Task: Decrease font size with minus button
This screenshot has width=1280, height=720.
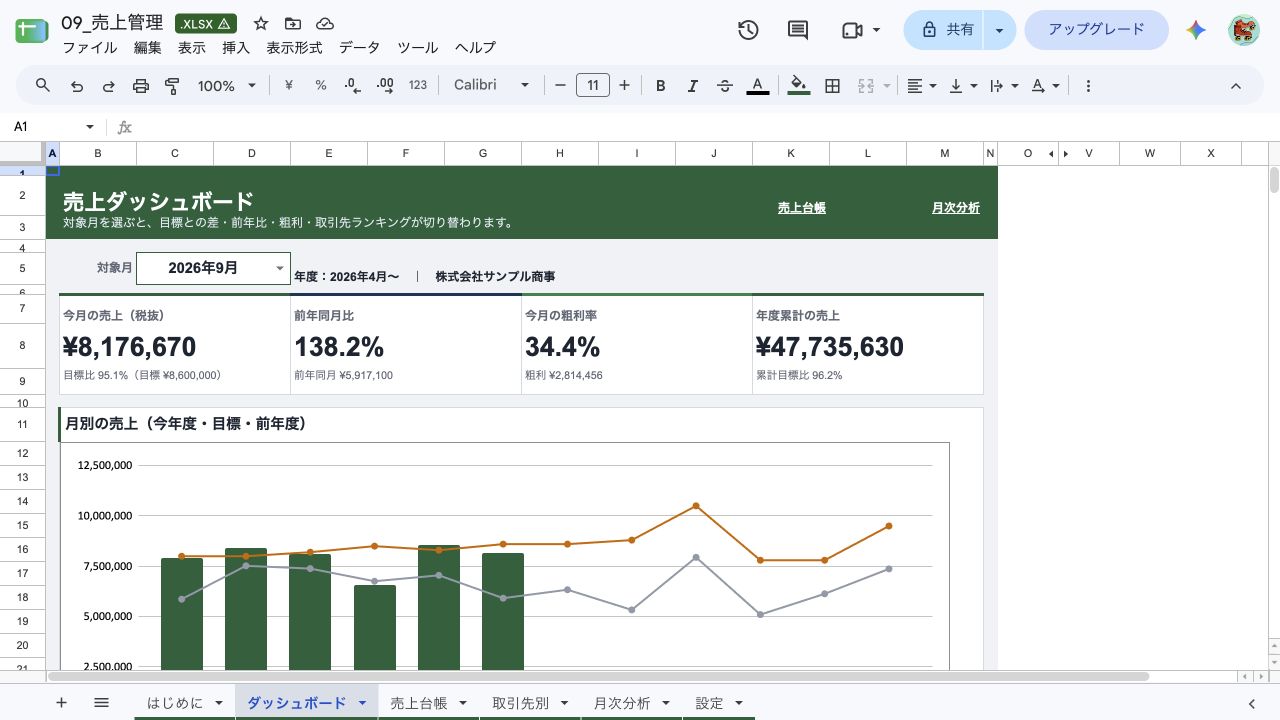Action: tap(560, 86)
